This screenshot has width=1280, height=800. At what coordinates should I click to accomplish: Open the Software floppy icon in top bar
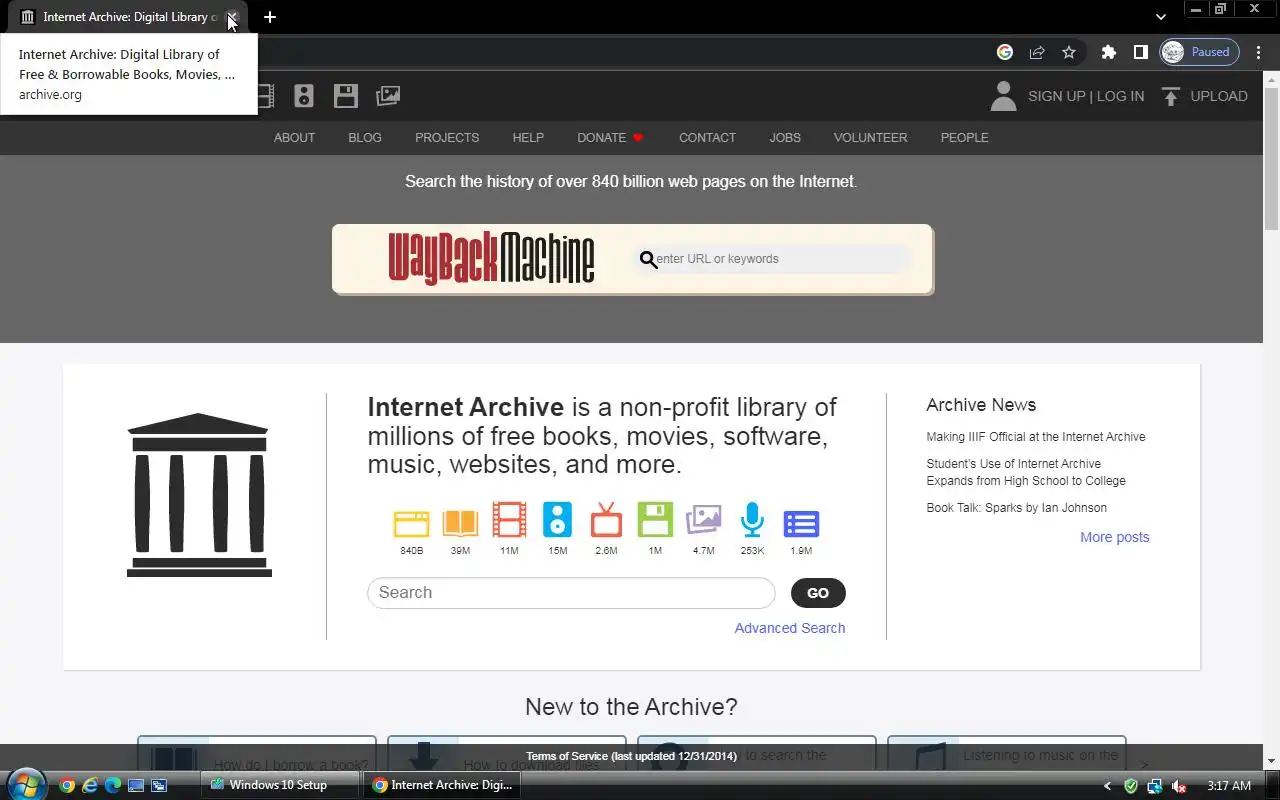pyautogui.click(x=346, y=96)
